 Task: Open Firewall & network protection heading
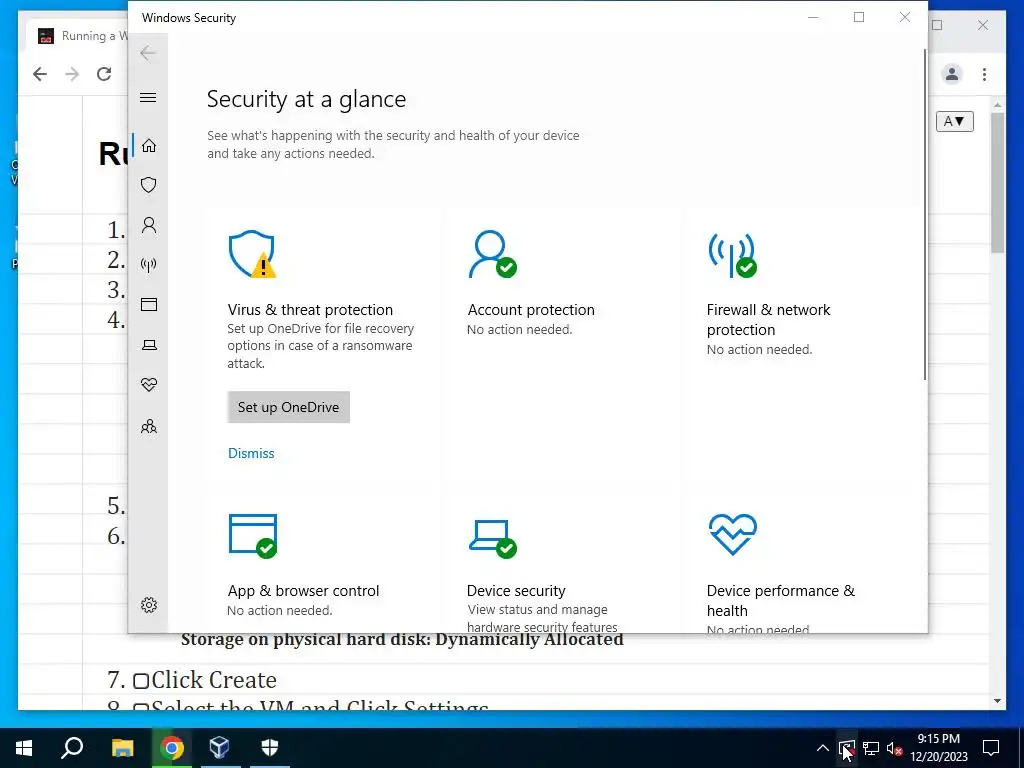769,319
